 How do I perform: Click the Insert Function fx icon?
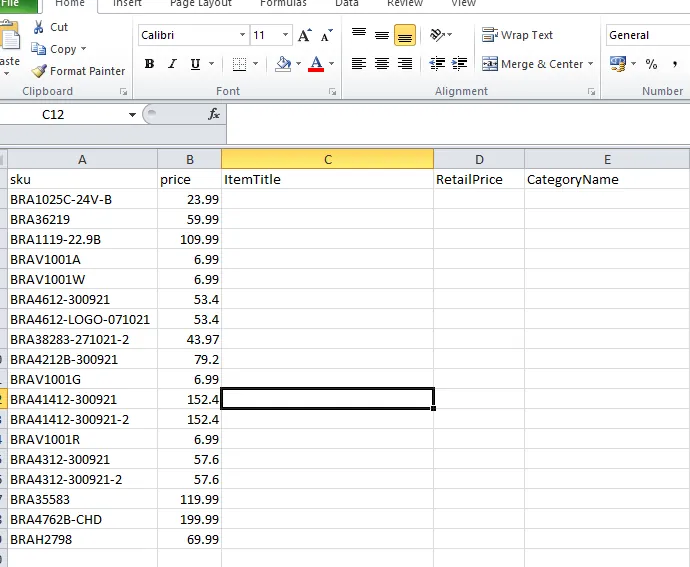pos(214,114)
